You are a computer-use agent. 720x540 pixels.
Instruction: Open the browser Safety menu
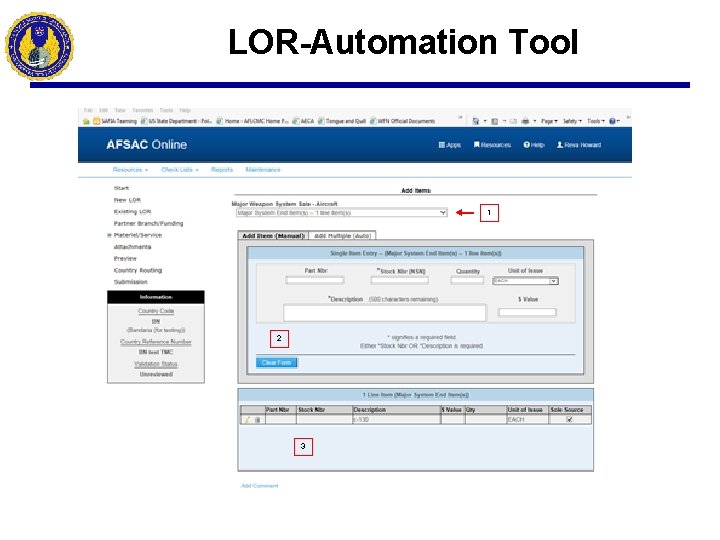(x=572, y=121)
